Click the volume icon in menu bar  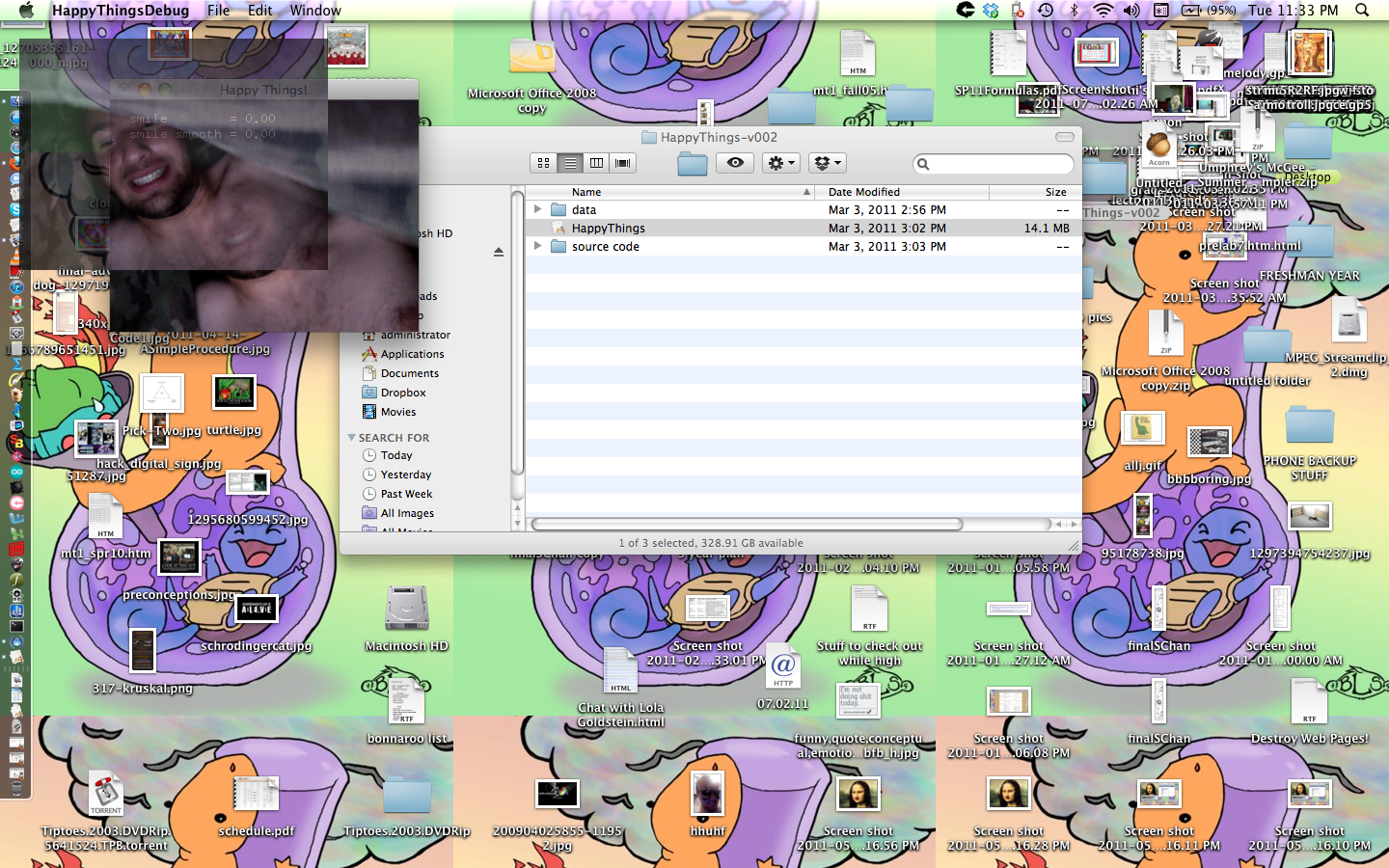pos(1130,10)
